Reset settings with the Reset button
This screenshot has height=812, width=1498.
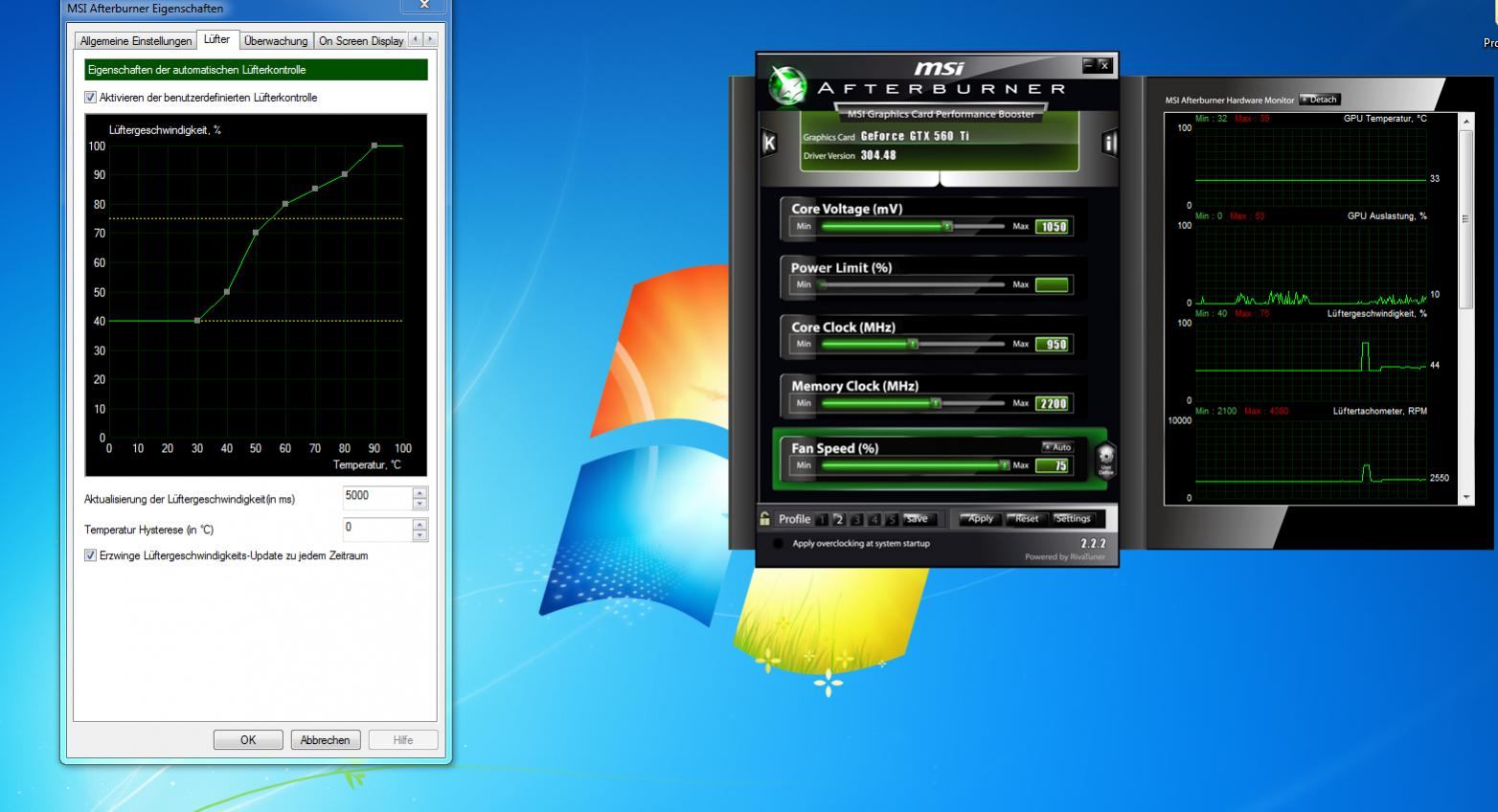pyautogui.click(x=1027, y=519)
